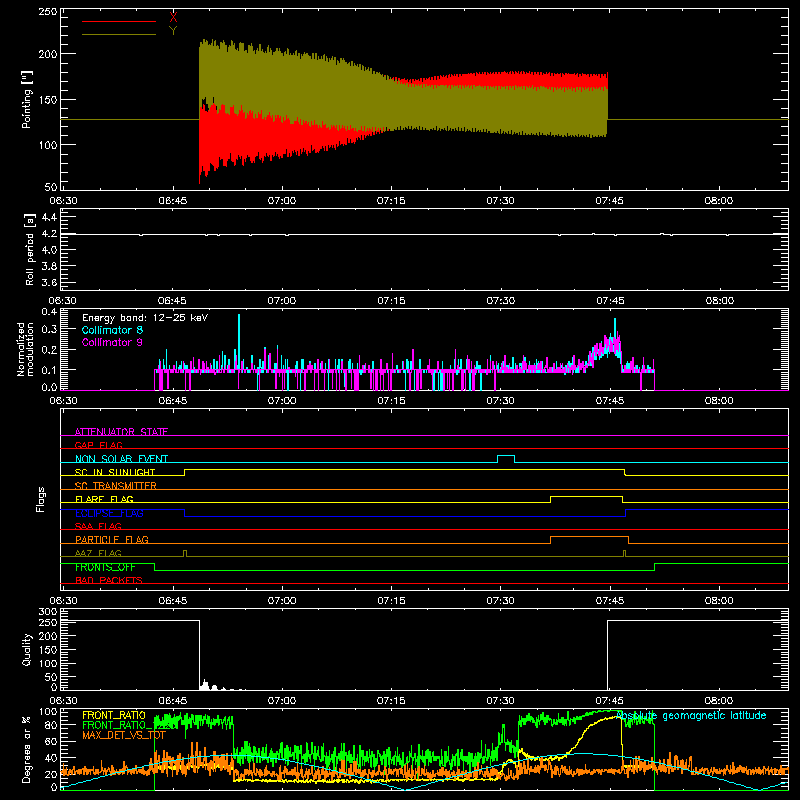Click the A4Z_FLAG label

tap(98, 553)
